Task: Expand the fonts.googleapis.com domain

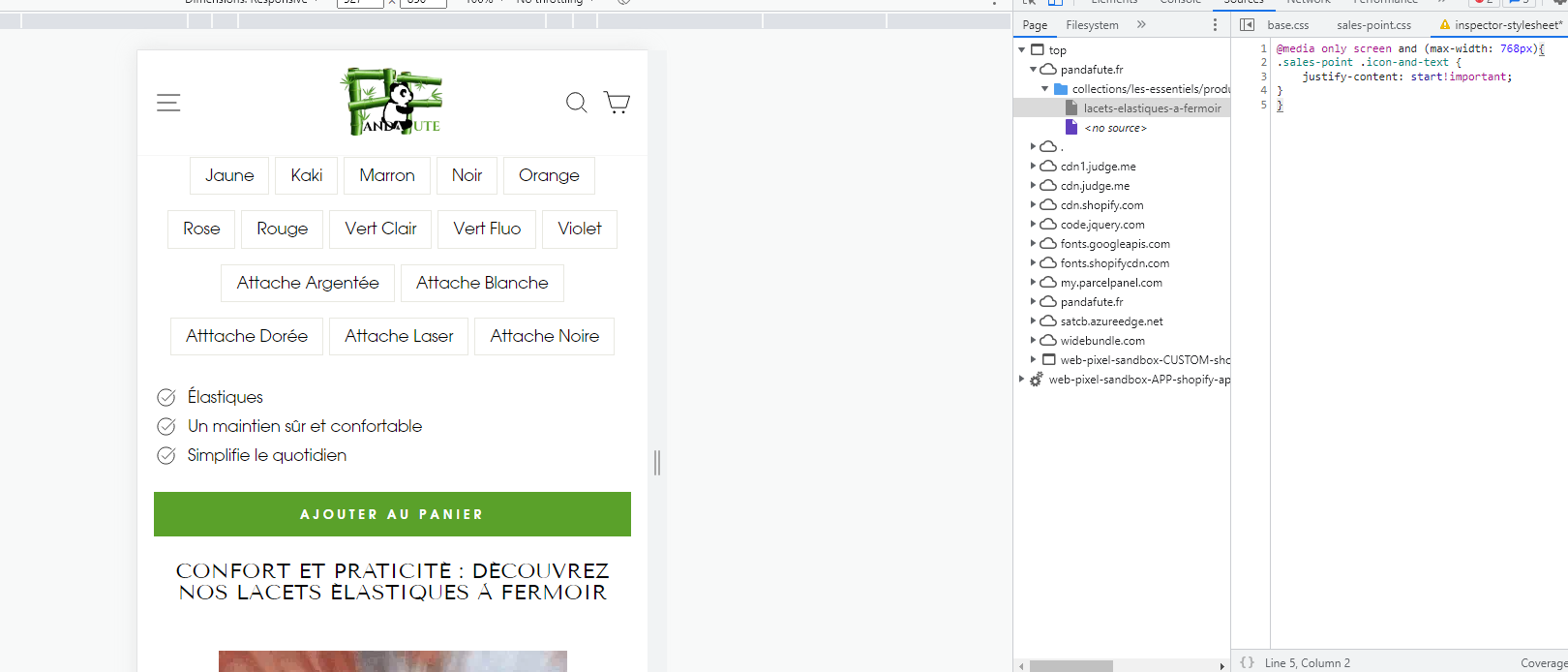Action: (x=1033, y=243)
